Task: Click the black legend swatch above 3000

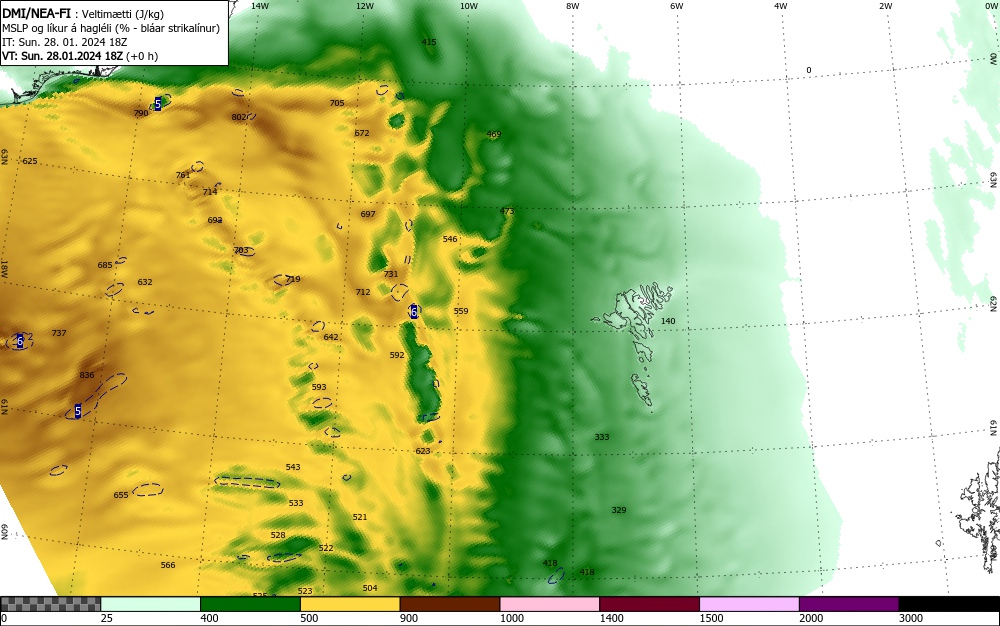Action: pyautogui.click(x=949, y=604)
